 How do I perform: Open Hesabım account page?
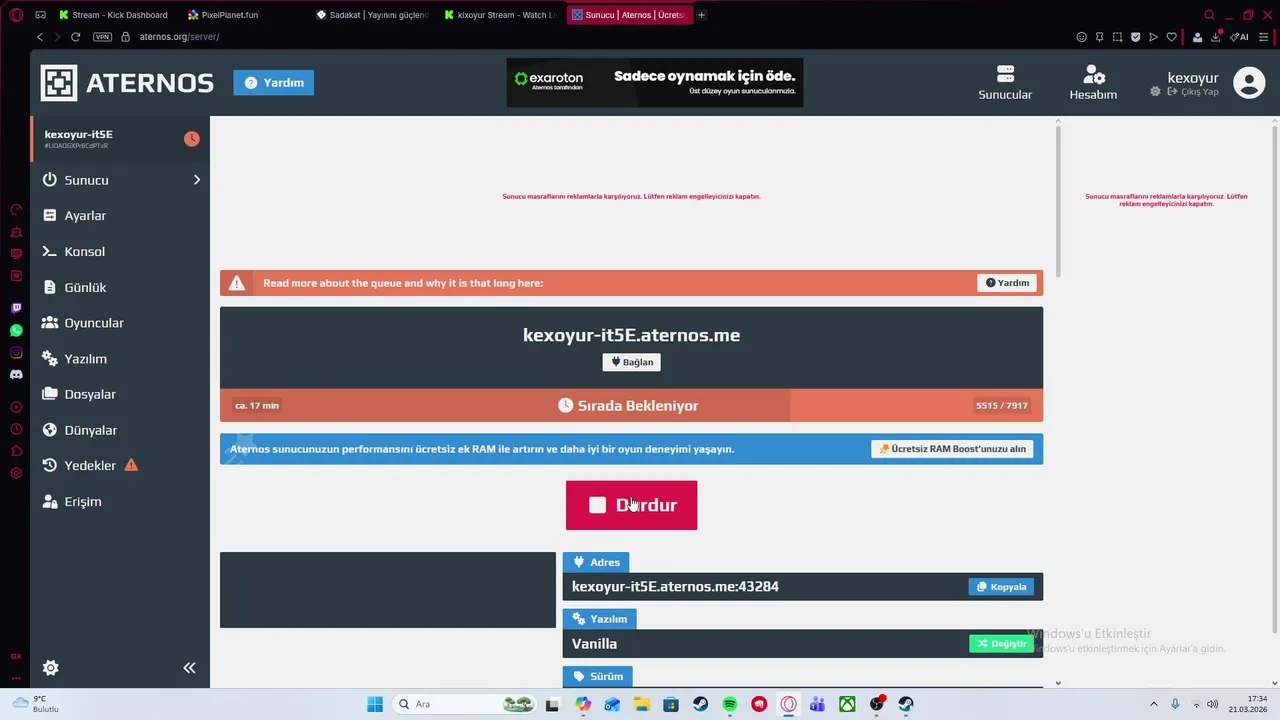(x=1093, y=83)
